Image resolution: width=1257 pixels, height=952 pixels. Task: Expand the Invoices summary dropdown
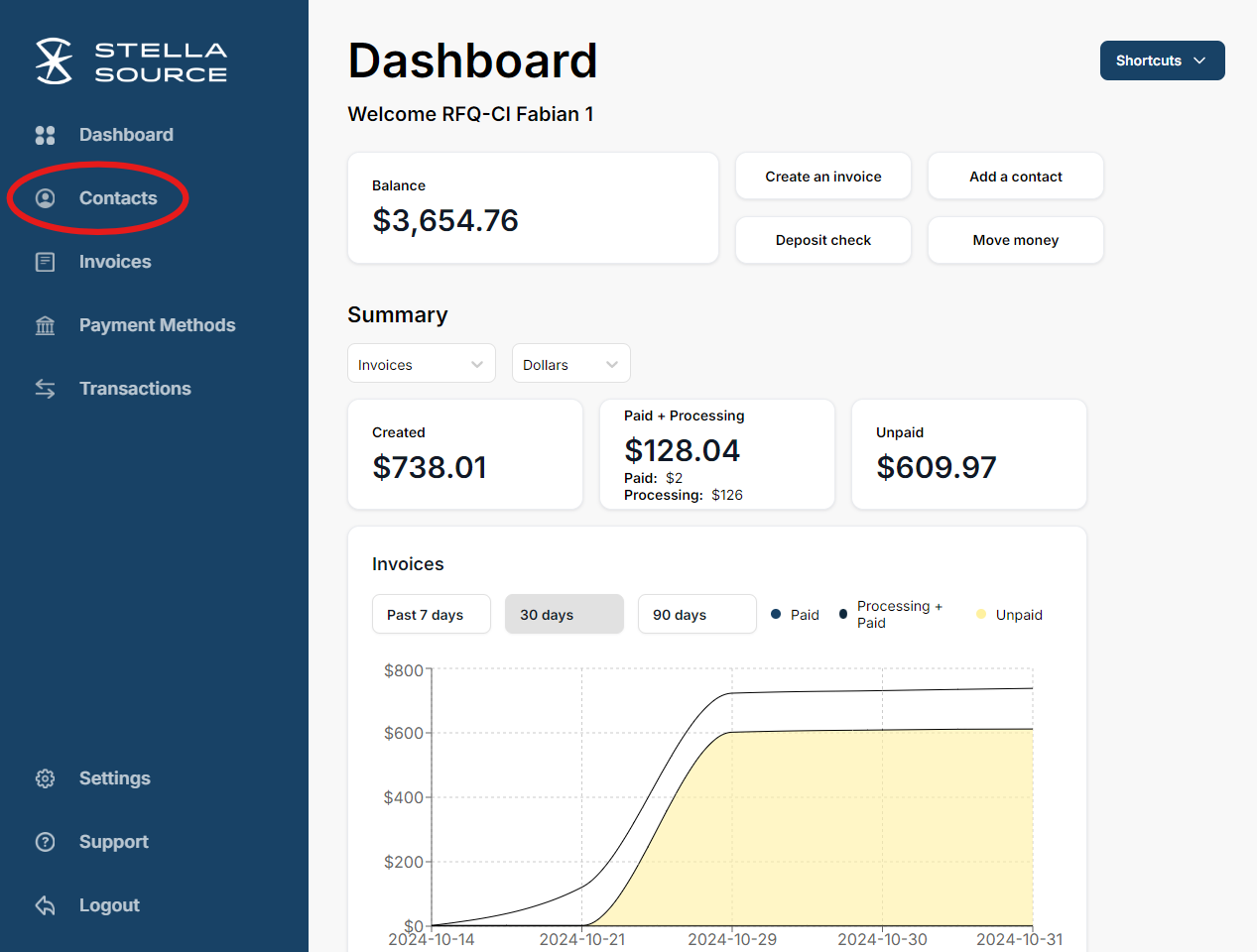[421, 364]
